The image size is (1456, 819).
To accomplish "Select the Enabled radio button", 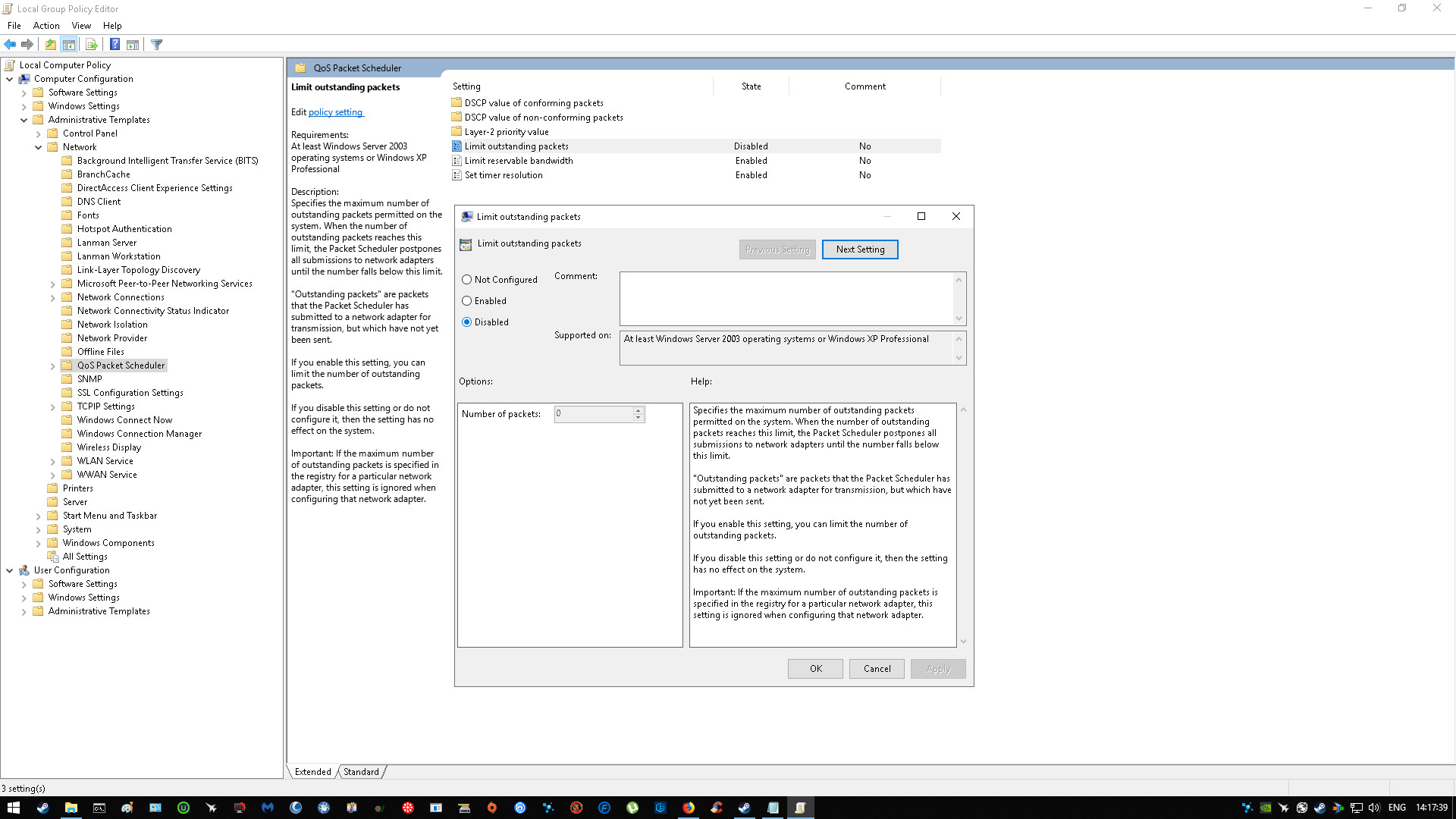I will point(467,300).
